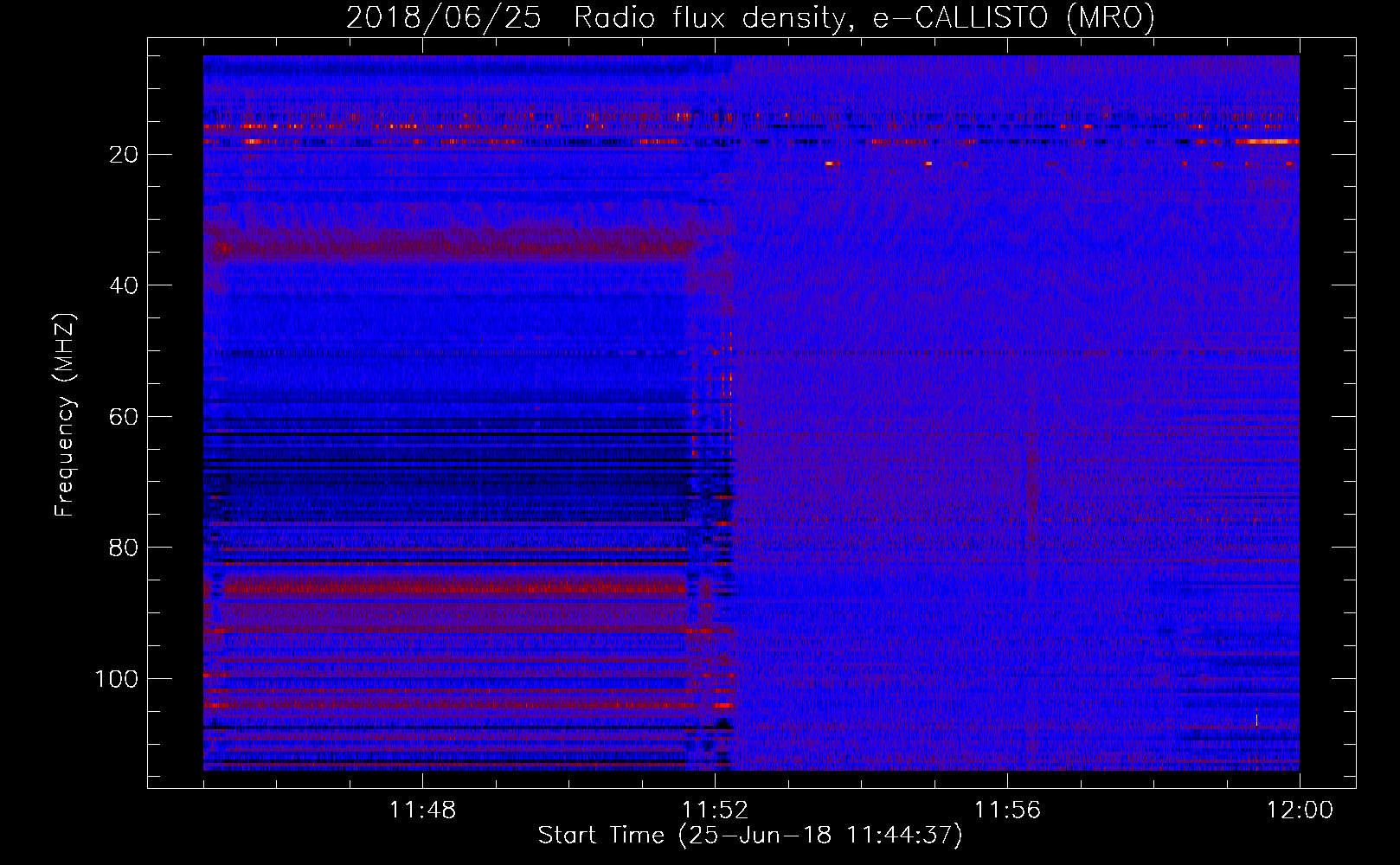1400x865 pixels.
Task: Click the 80 MHz frequency tick label
Action: (x=124, y=548)
